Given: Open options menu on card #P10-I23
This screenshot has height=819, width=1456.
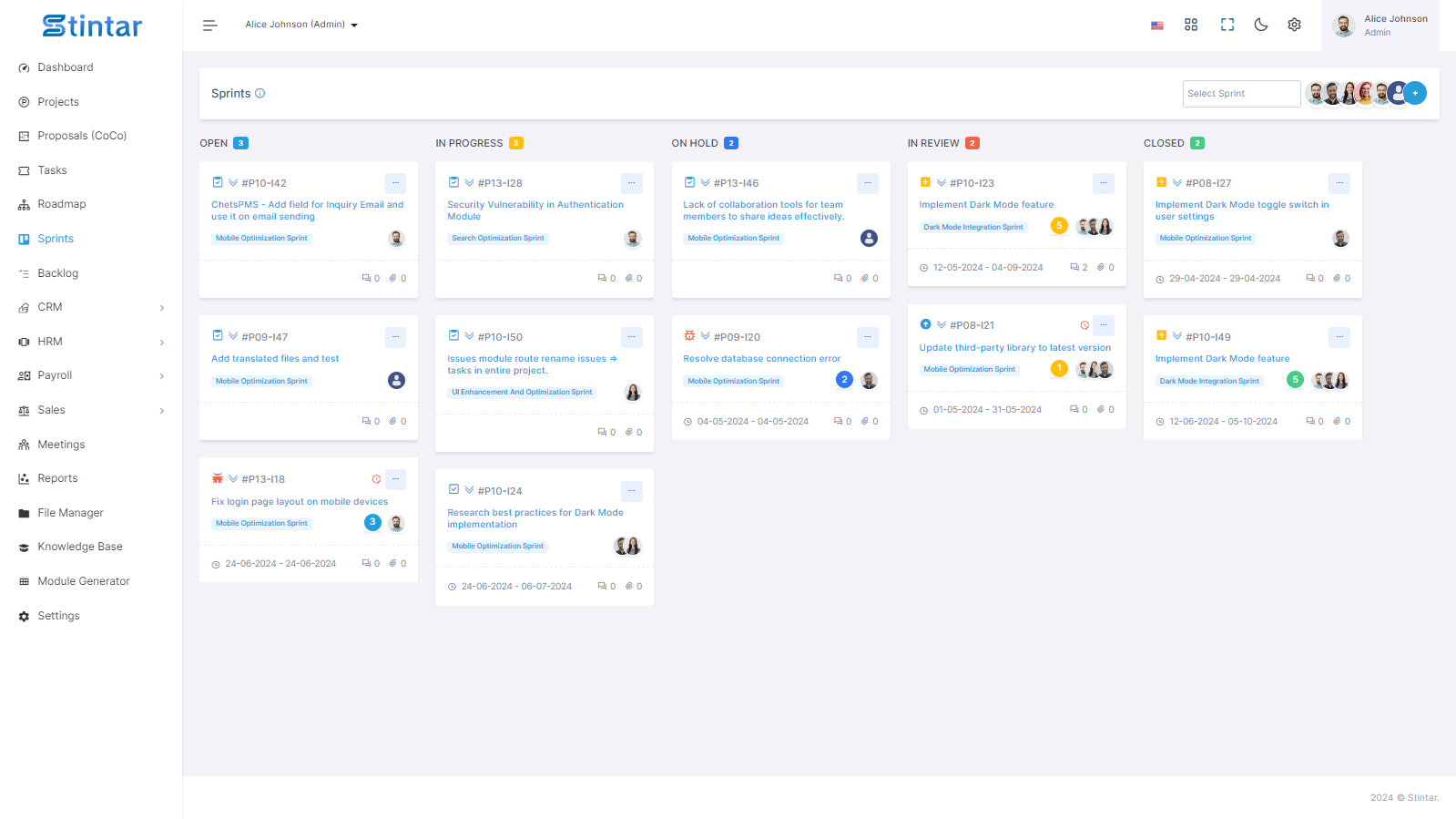Looking at the screenshot, I should (1104, 183).
